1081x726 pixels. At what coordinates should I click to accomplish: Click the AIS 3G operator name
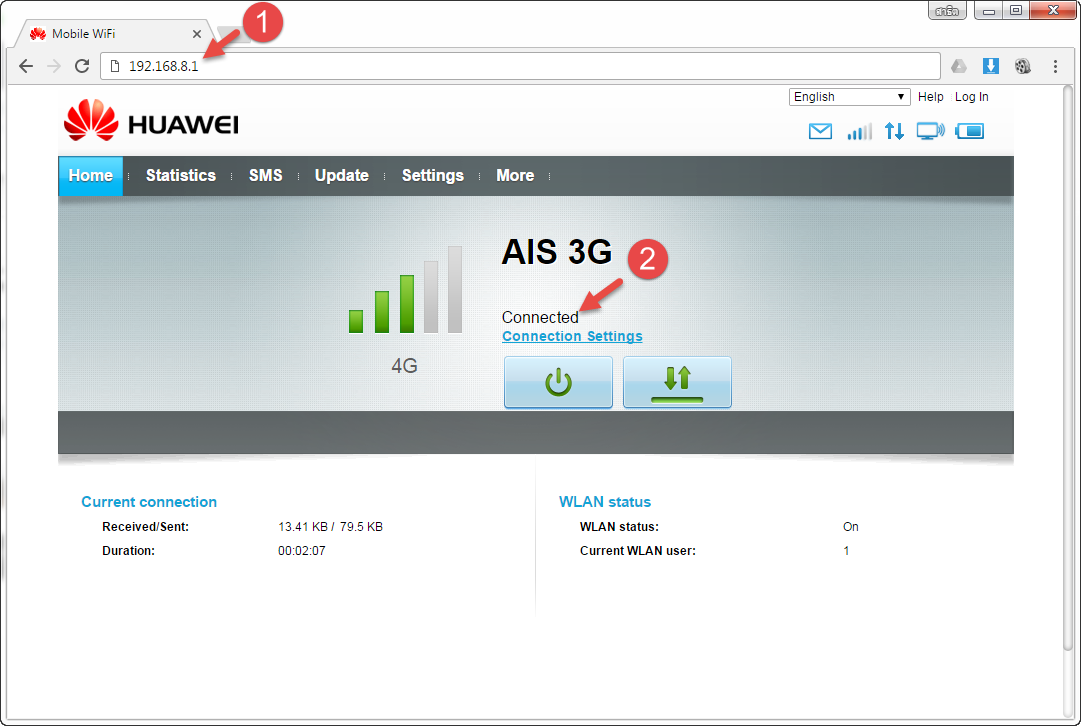tap(556, 252)
